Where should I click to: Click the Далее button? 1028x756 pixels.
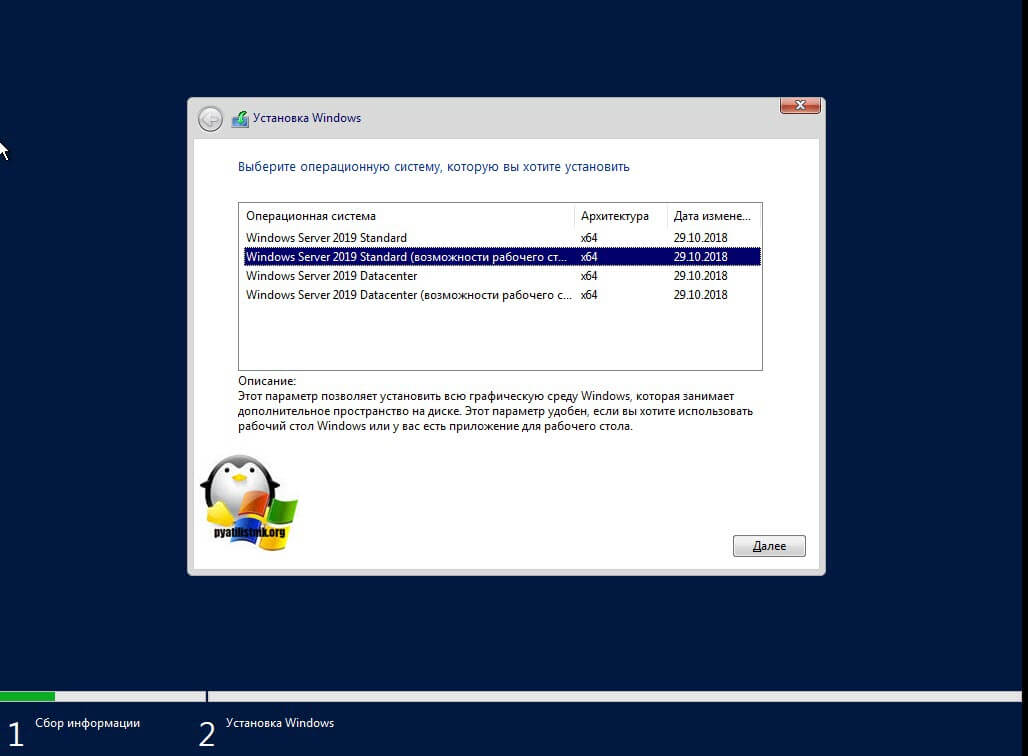(x=769, y=546)
